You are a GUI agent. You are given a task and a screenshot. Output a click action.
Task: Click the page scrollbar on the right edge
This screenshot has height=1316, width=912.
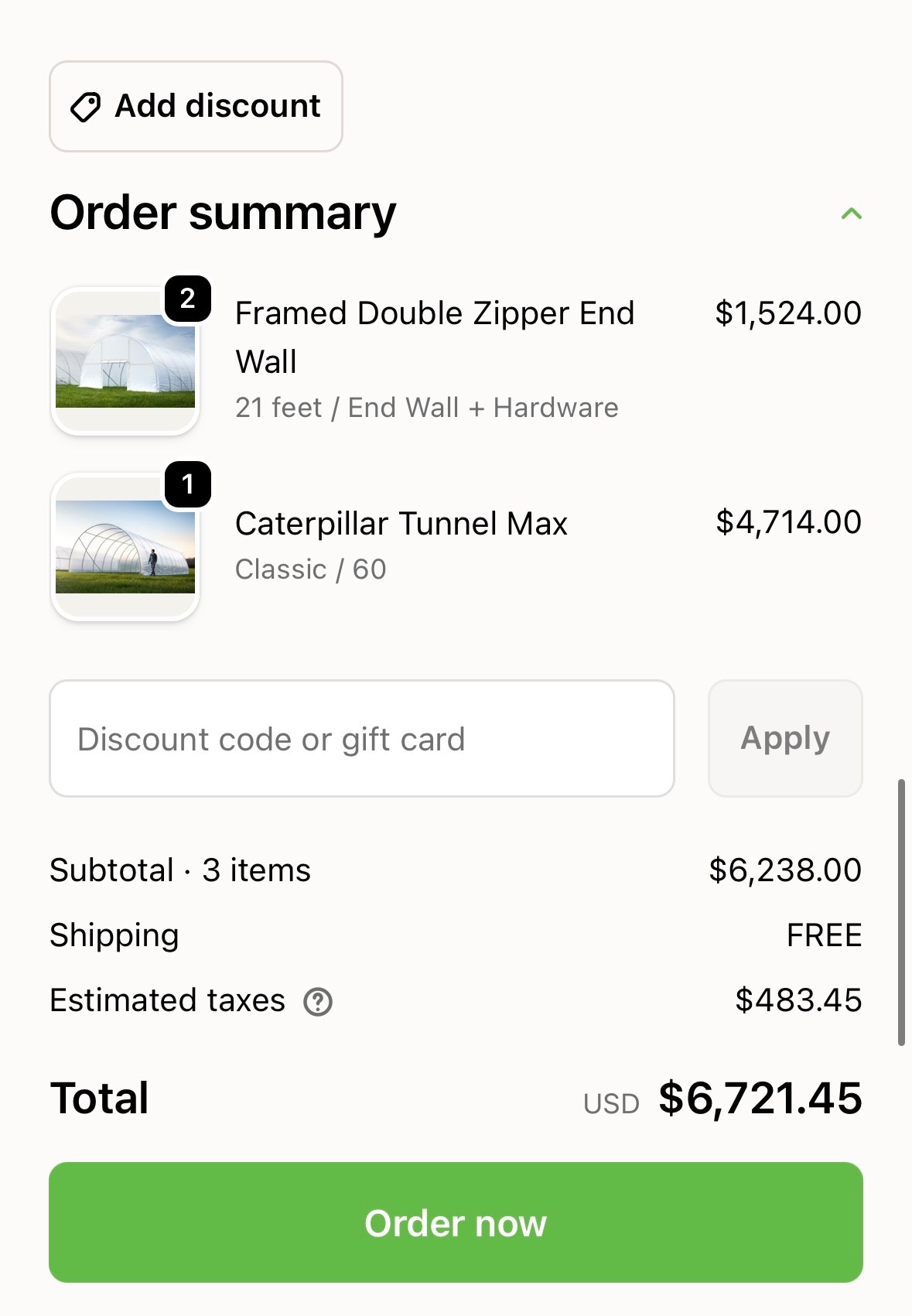point(901,913)
